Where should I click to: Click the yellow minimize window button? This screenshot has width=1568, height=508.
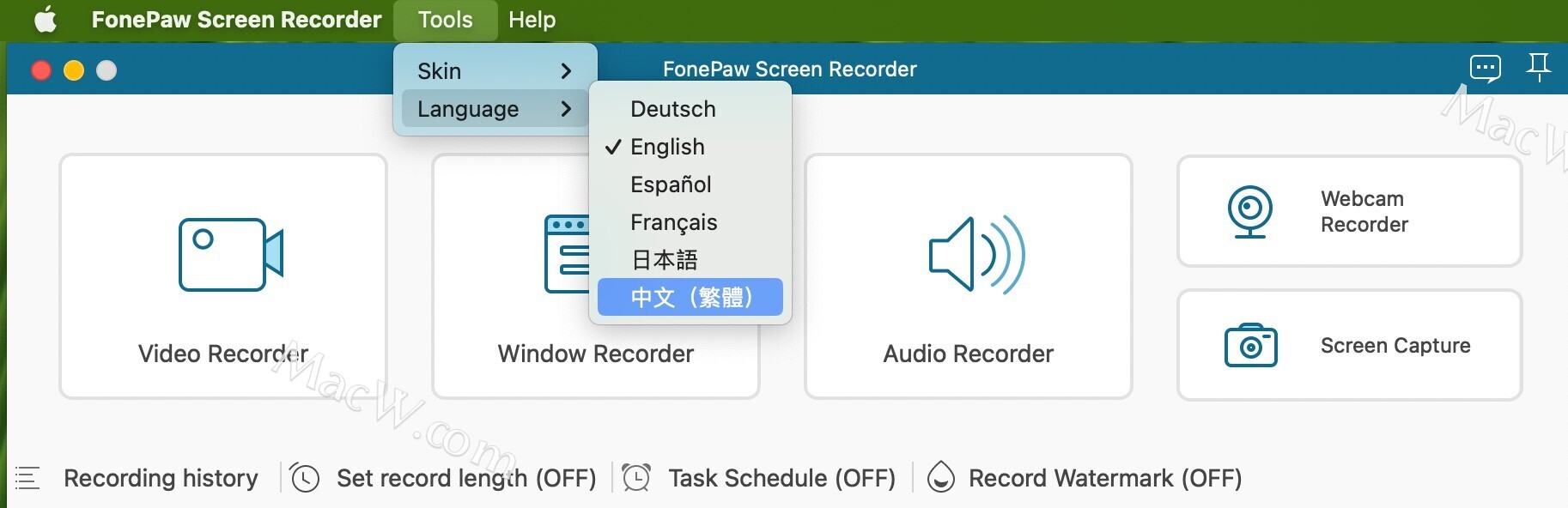coord(74,70)
